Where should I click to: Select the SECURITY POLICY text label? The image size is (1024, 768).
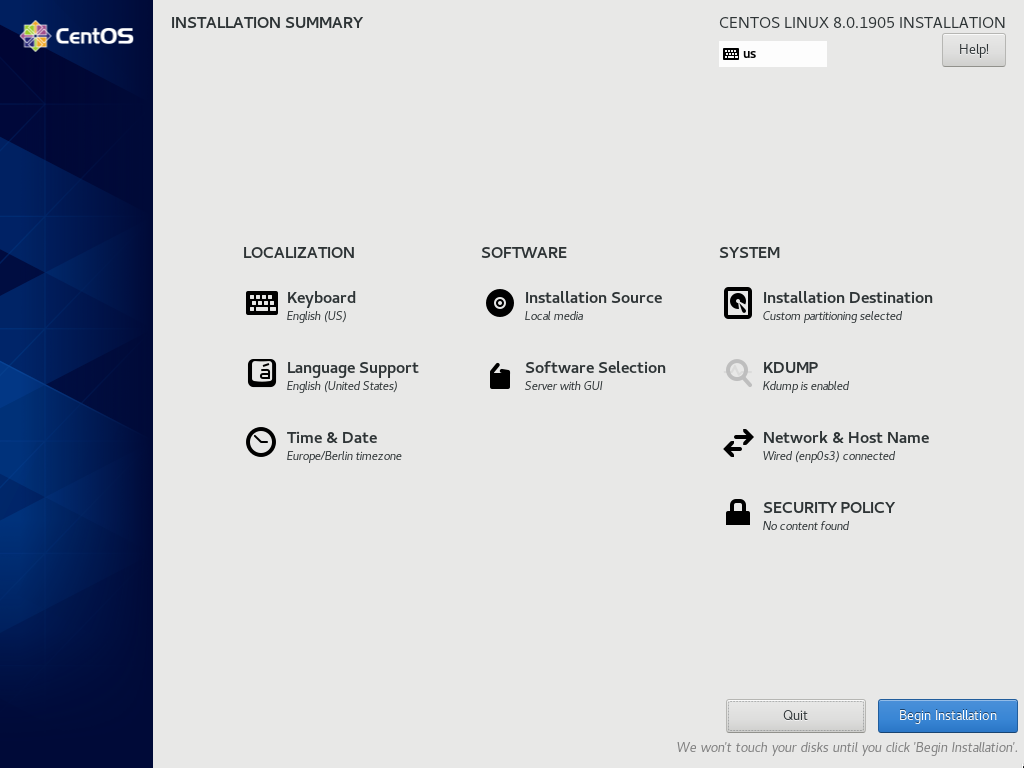828,508
